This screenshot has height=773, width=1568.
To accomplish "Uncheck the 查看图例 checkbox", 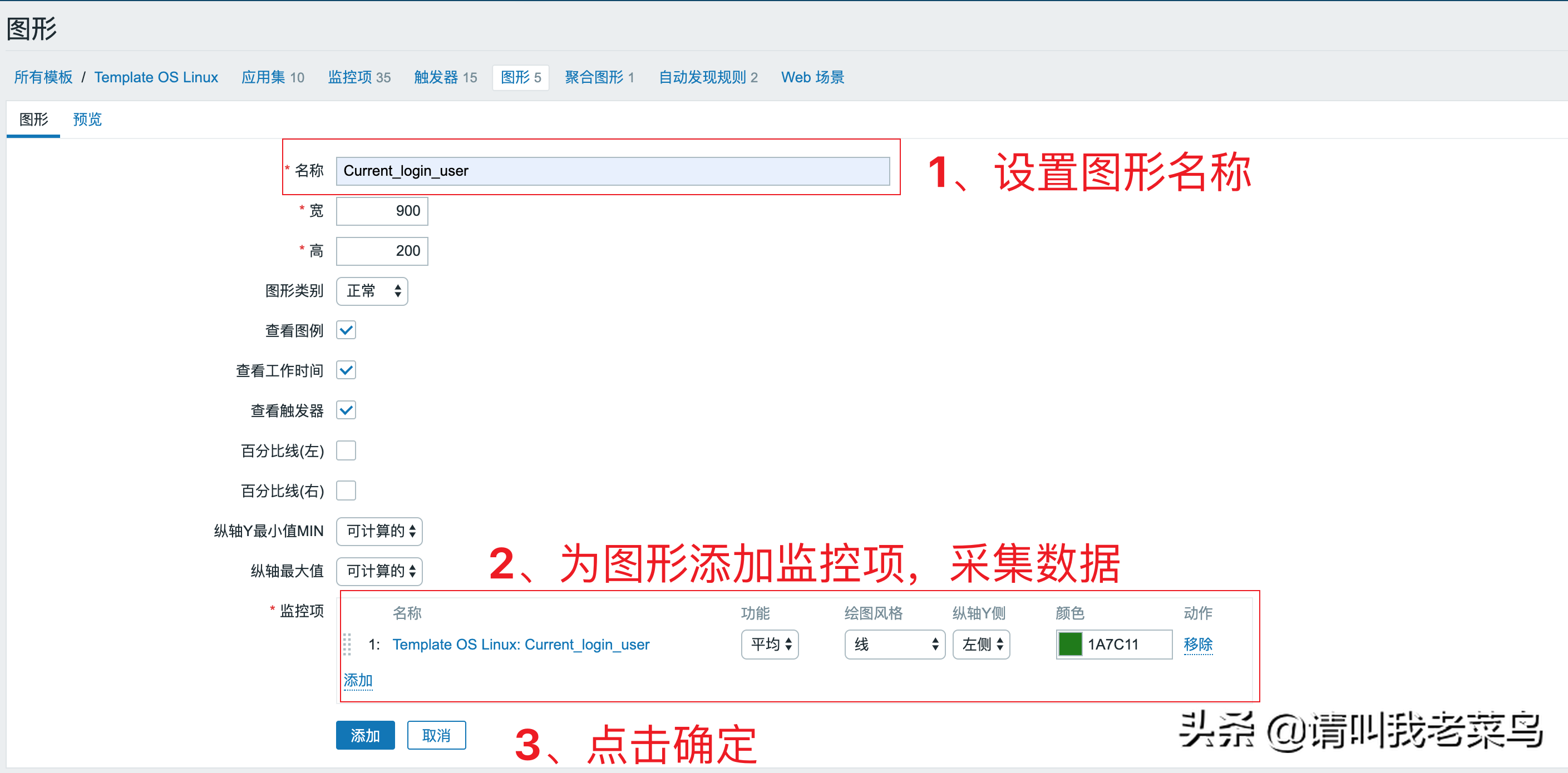I will pos(346,330).
